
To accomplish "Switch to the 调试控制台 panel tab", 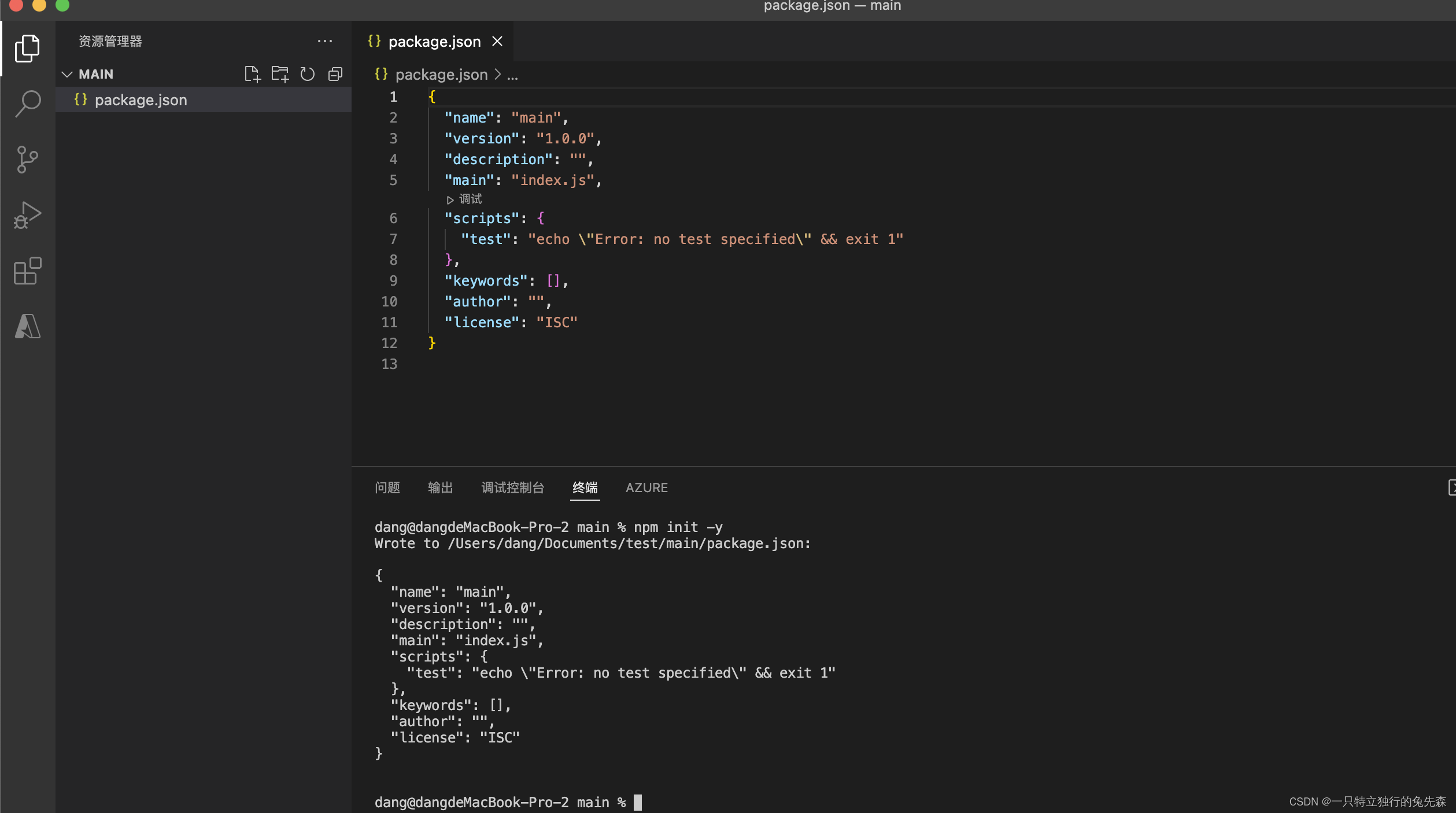I will 512,487.
